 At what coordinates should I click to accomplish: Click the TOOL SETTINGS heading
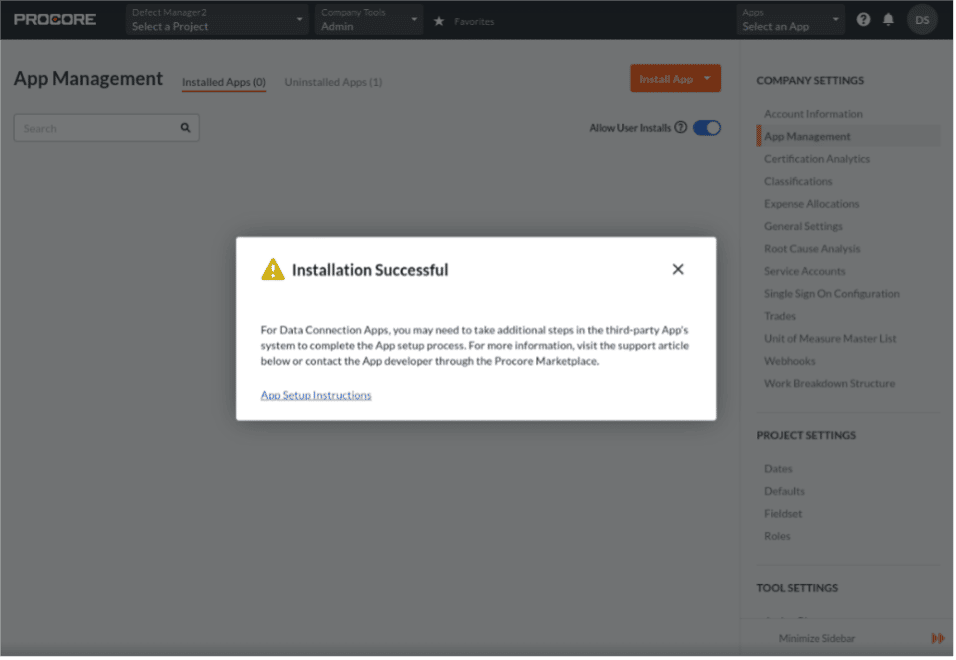click(x=798, y=589)
